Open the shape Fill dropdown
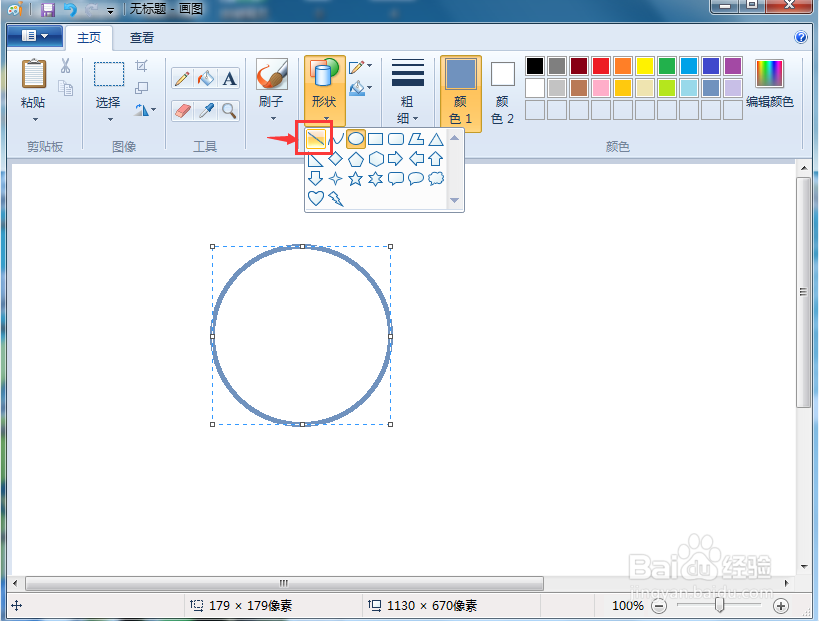The image size is (819, 621). [x=360, y=88]
